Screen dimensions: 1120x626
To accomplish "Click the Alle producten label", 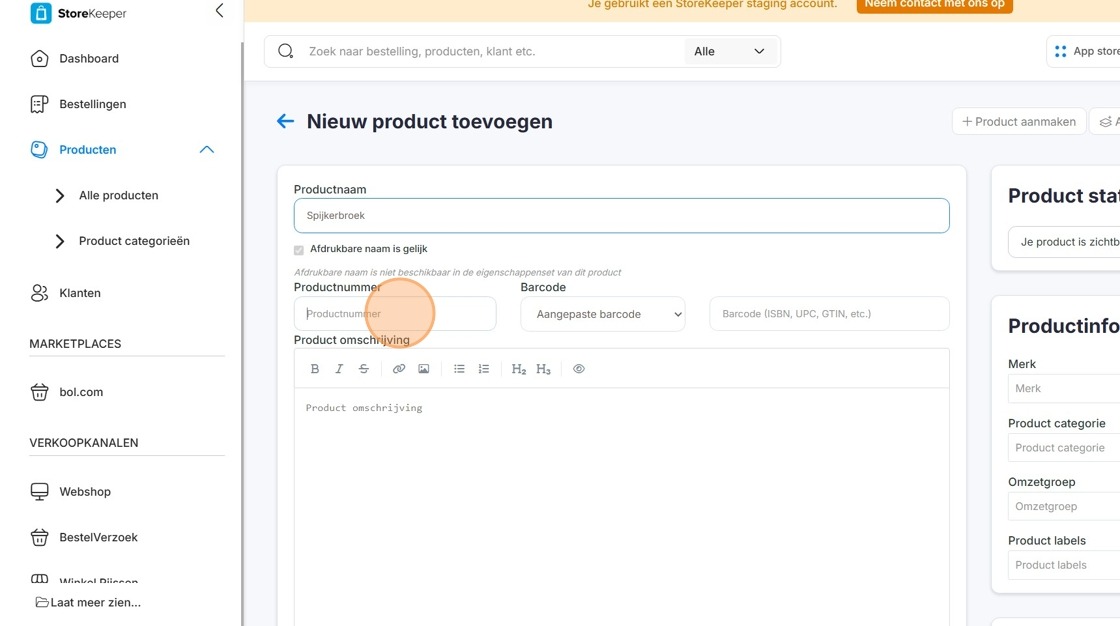I will [119, 196].
